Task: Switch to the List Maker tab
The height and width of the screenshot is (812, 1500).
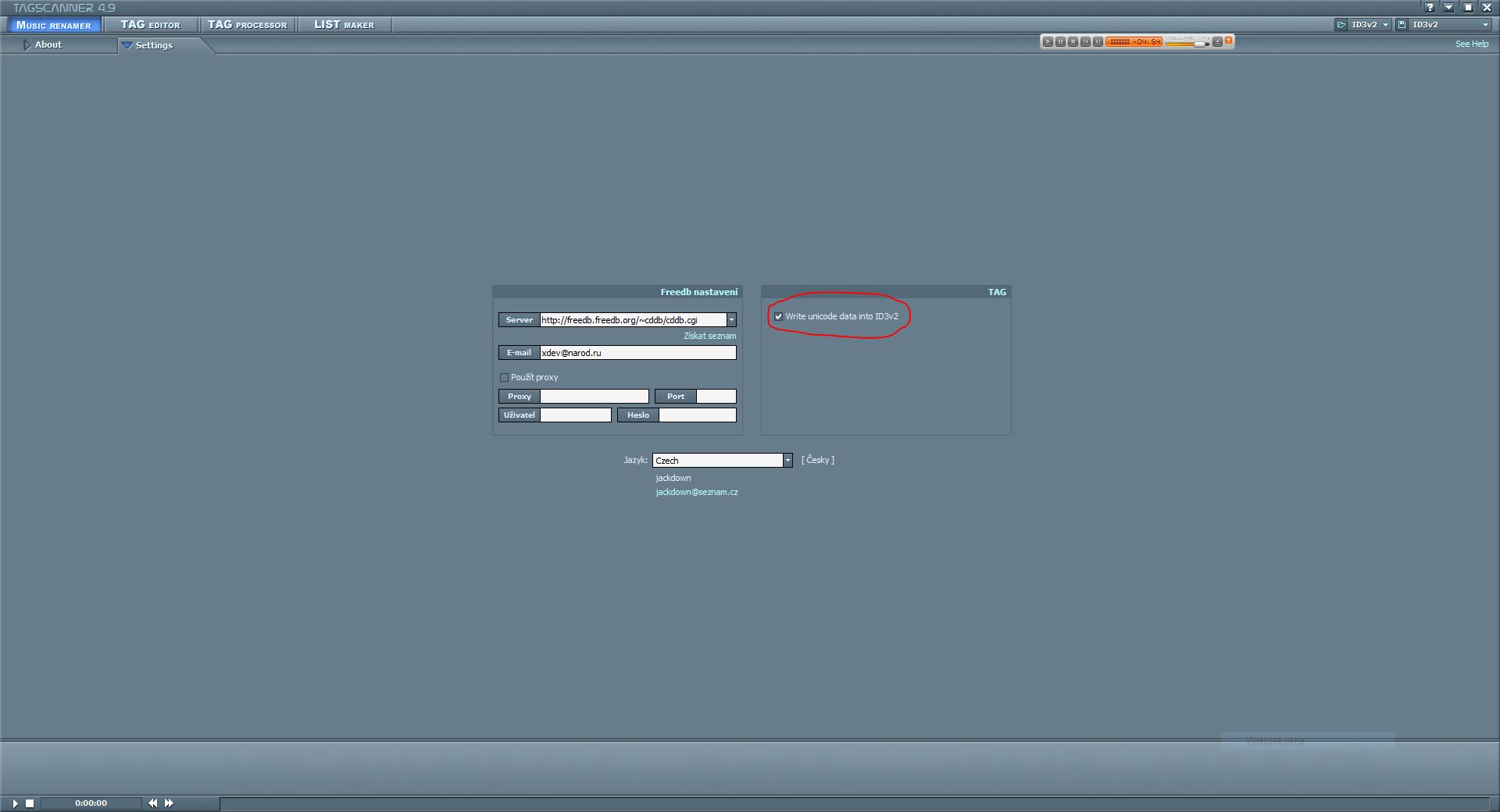Action: click(344, 25)
